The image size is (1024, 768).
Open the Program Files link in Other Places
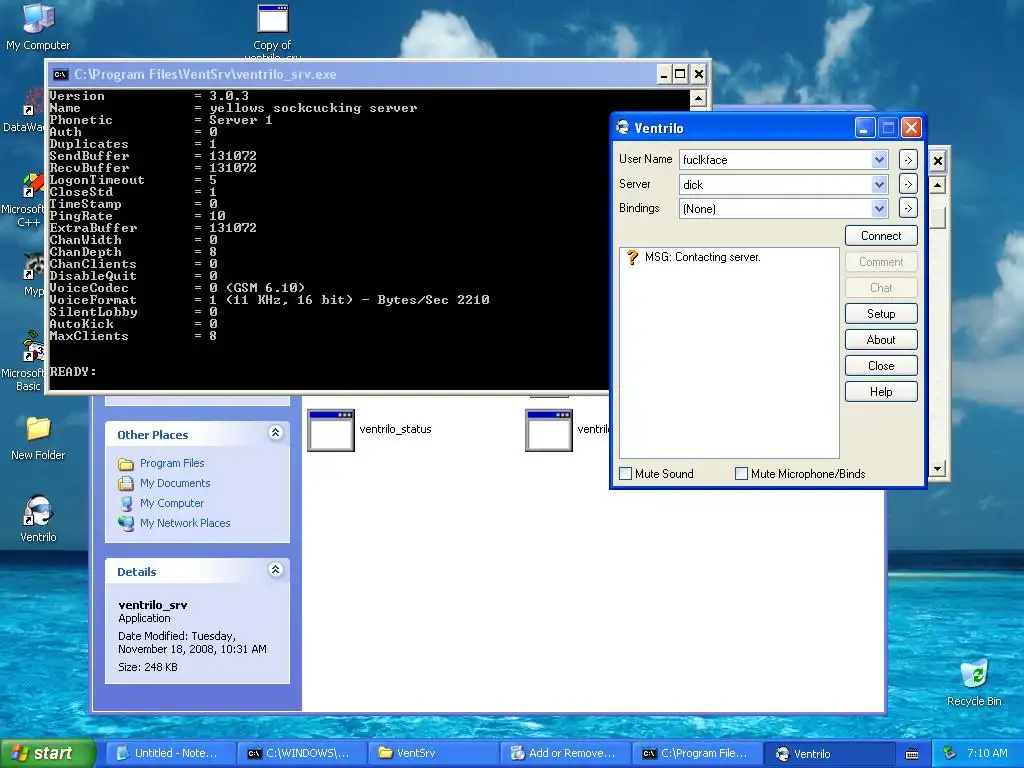click(x=172, y=463)
